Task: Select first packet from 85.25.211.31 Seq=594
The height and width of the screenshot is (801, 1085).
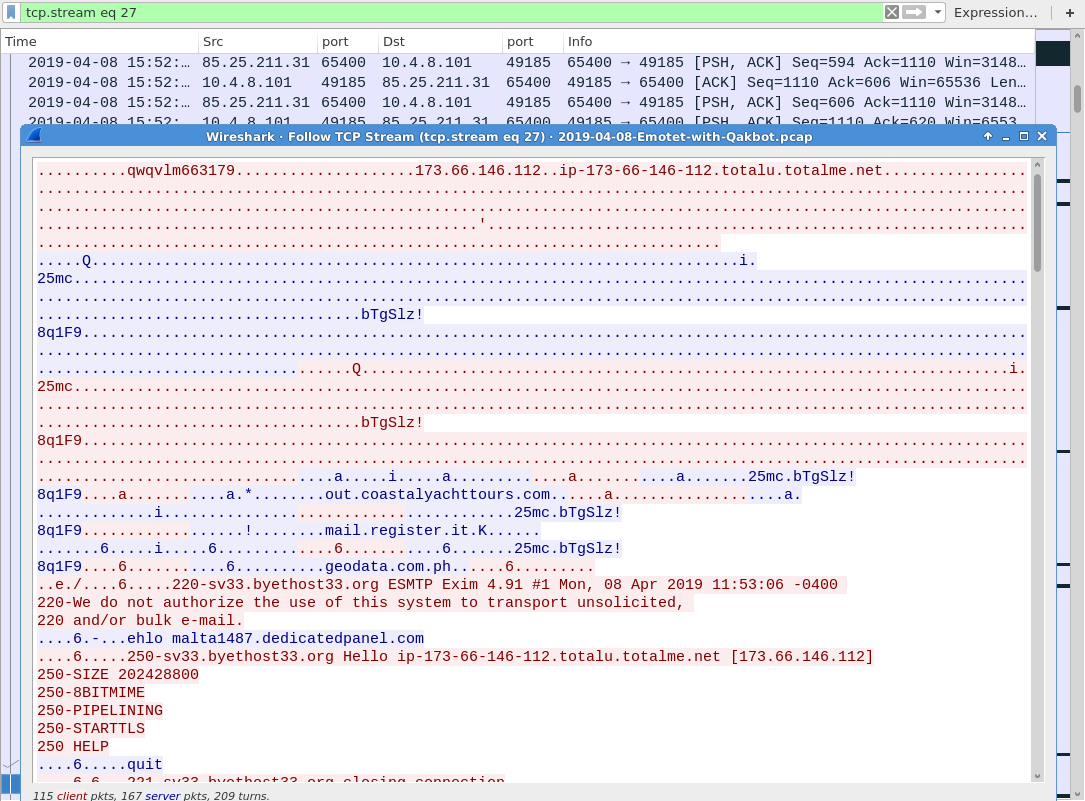Action: (518, 62)
